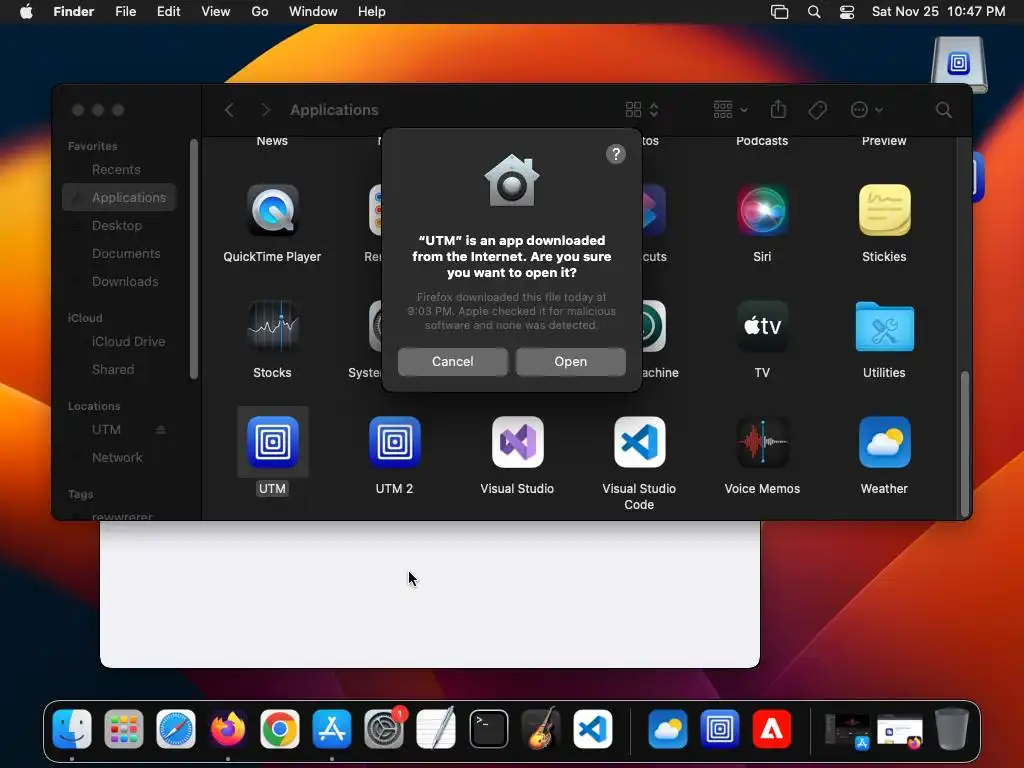
Task: Open Control Center in menu bar
Action: point(847,12)
